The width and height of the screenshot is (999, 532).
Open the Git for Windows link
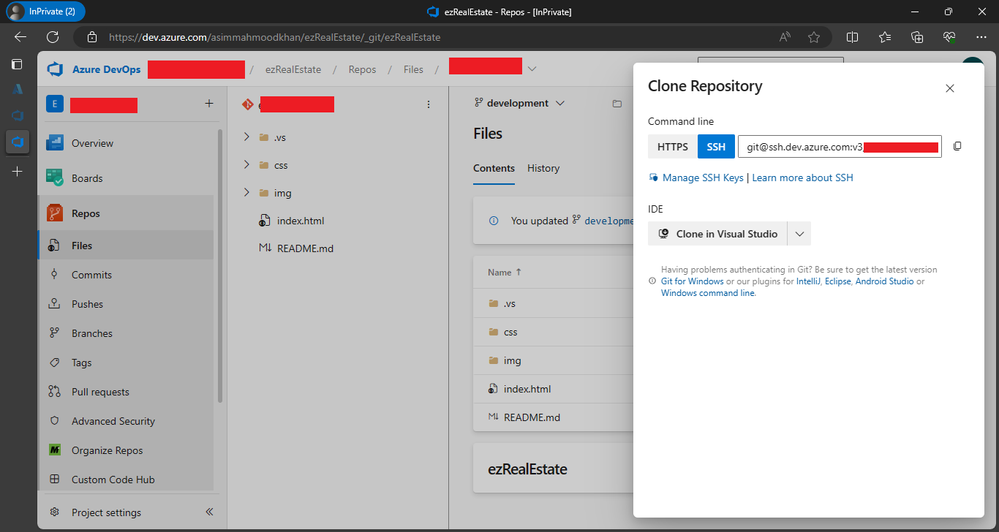tap(692, 281)
